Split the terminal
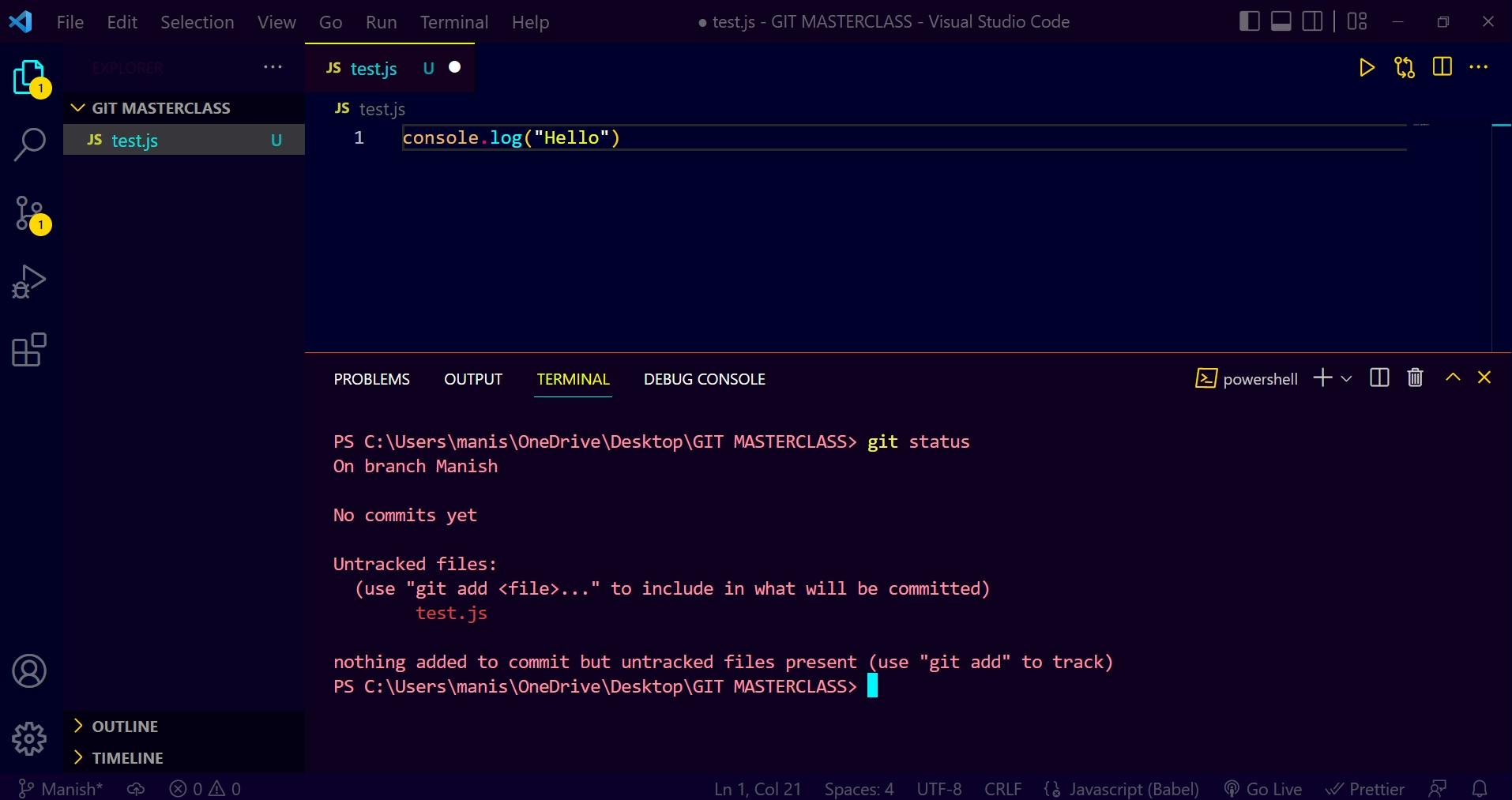Viewport: 1512px width, 800px height. (1379, 377)
